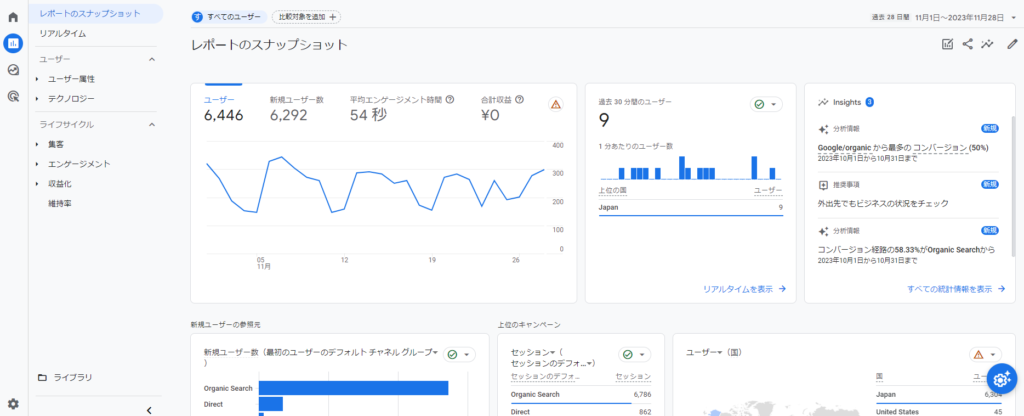The height and width of the screenshot is (416, 1024).
Task: Click the Share this report icon
Action: 967,44
